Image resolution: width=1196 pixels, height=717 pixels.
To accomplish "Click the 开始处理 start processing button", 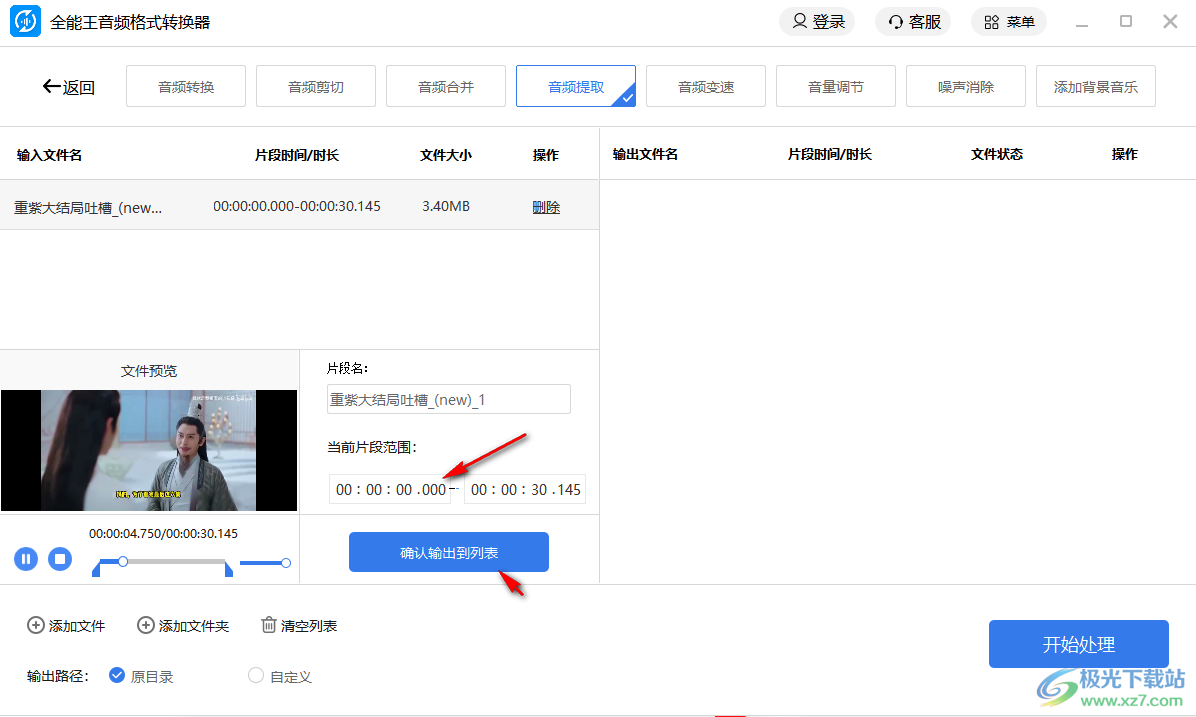I will coord(1078,643).
